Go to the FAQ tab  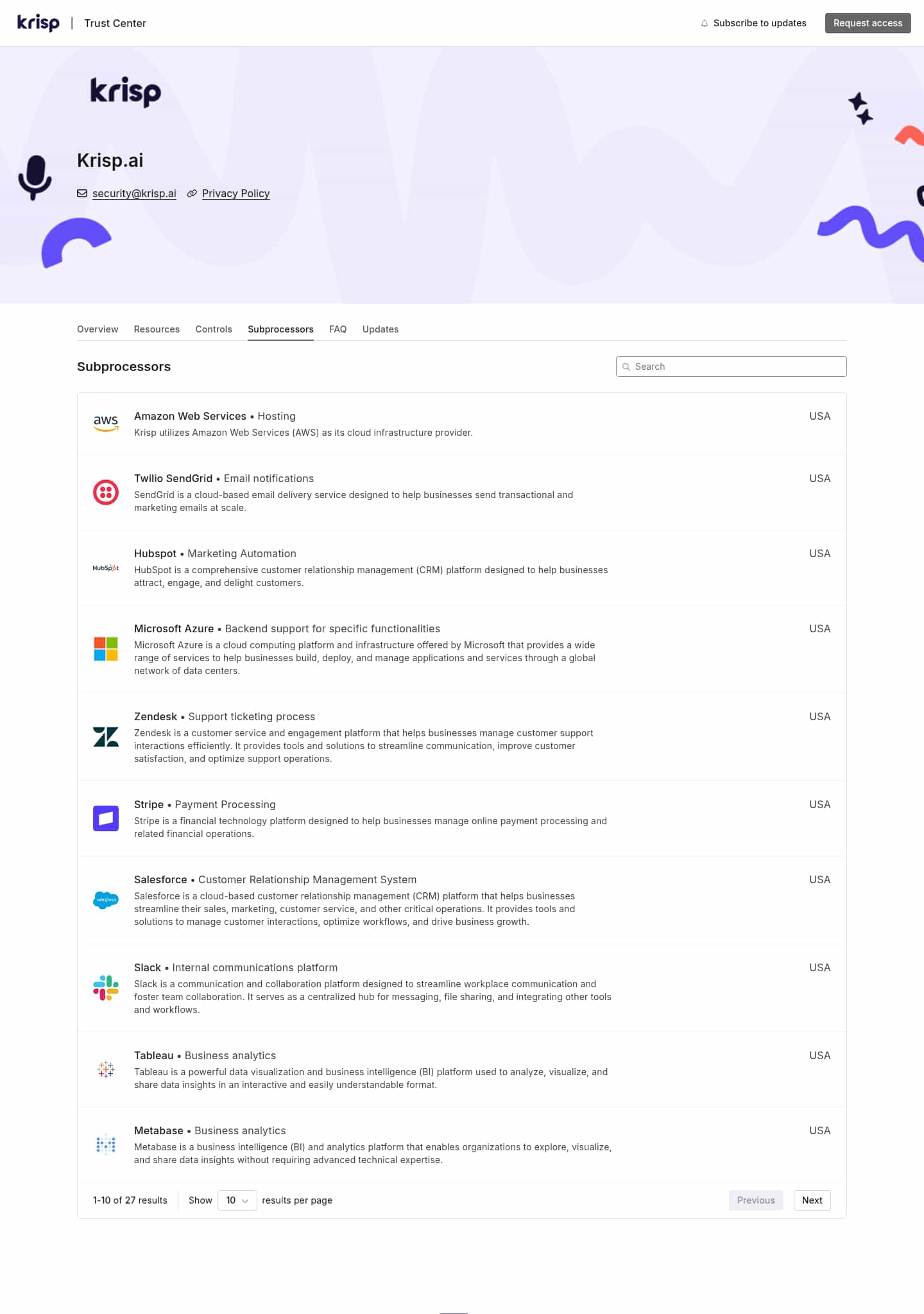click(338, 329)
